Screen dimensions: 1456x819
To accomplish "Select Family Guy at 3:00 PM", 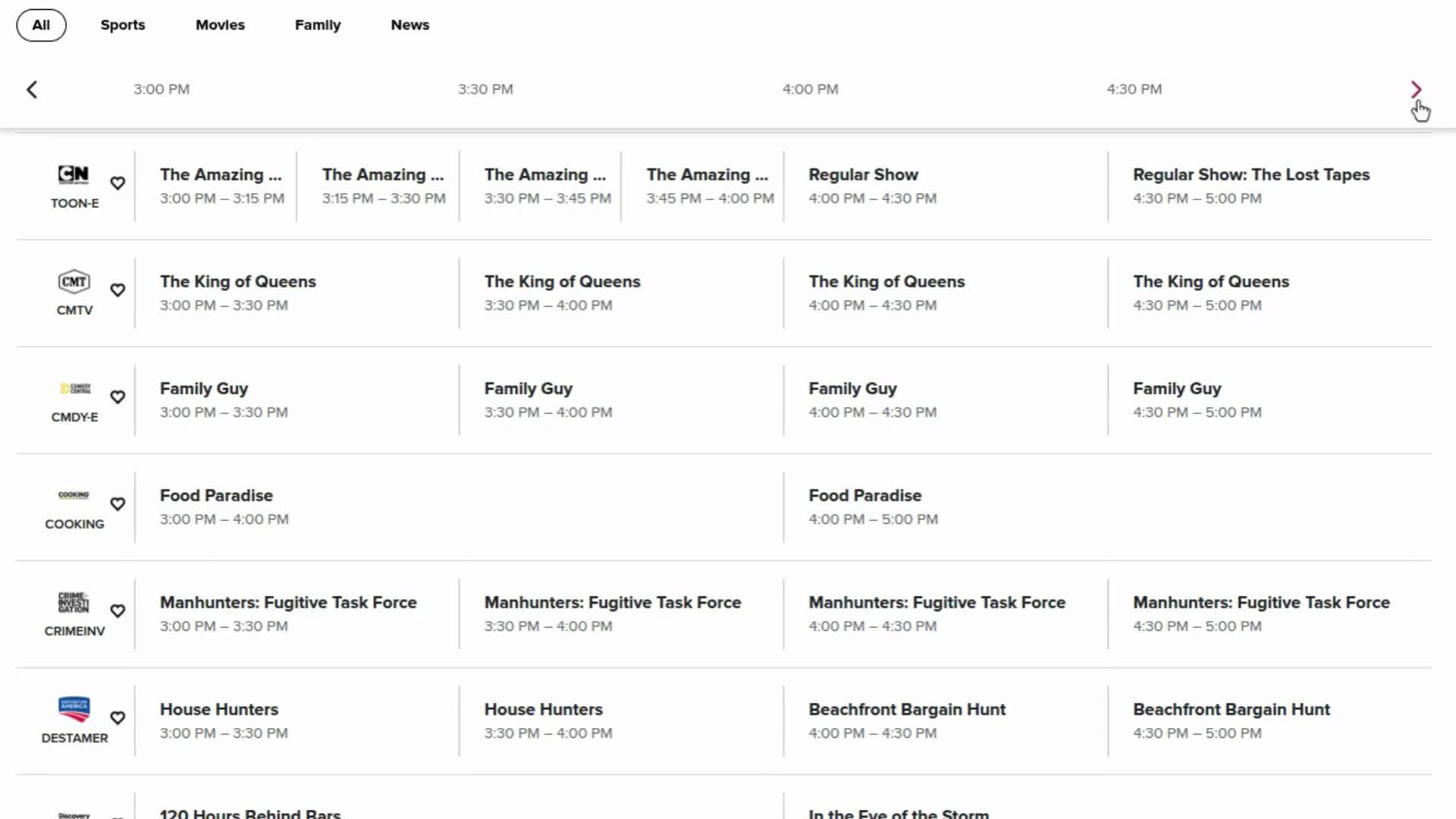I will [297, 400].
